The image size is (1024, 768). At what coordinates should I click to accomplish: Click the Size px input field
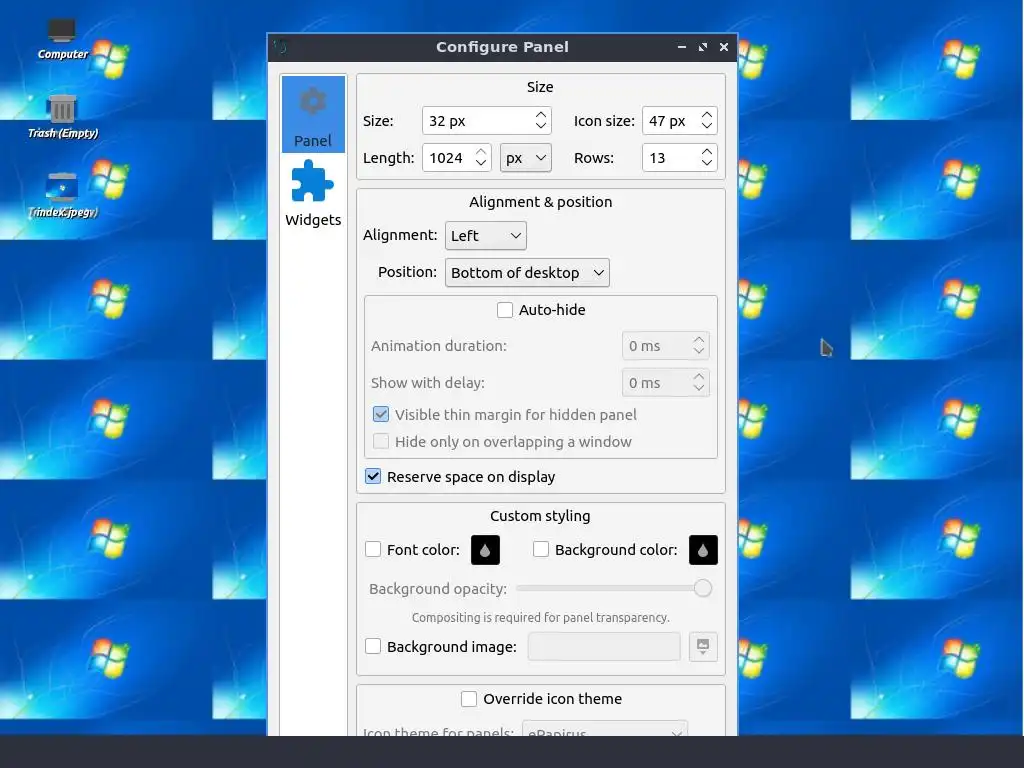coord(477,121)
